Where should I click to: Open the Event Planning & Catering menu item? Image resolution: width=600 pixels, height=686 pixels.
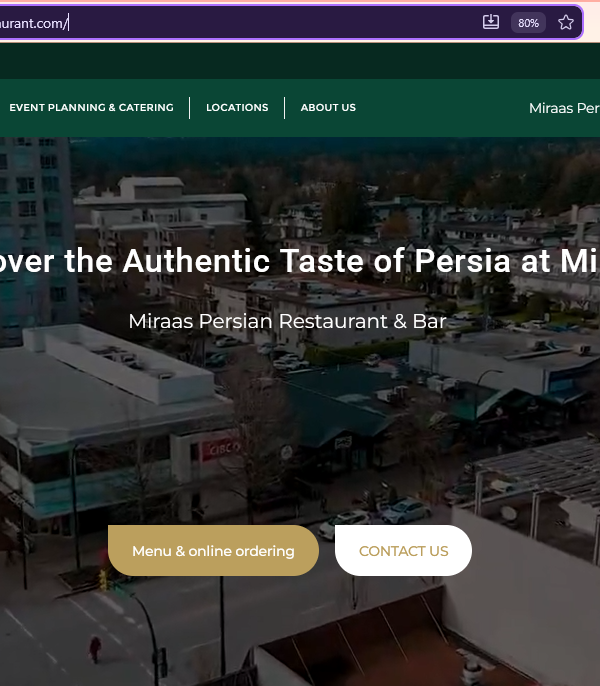click(x=91, y=108)
